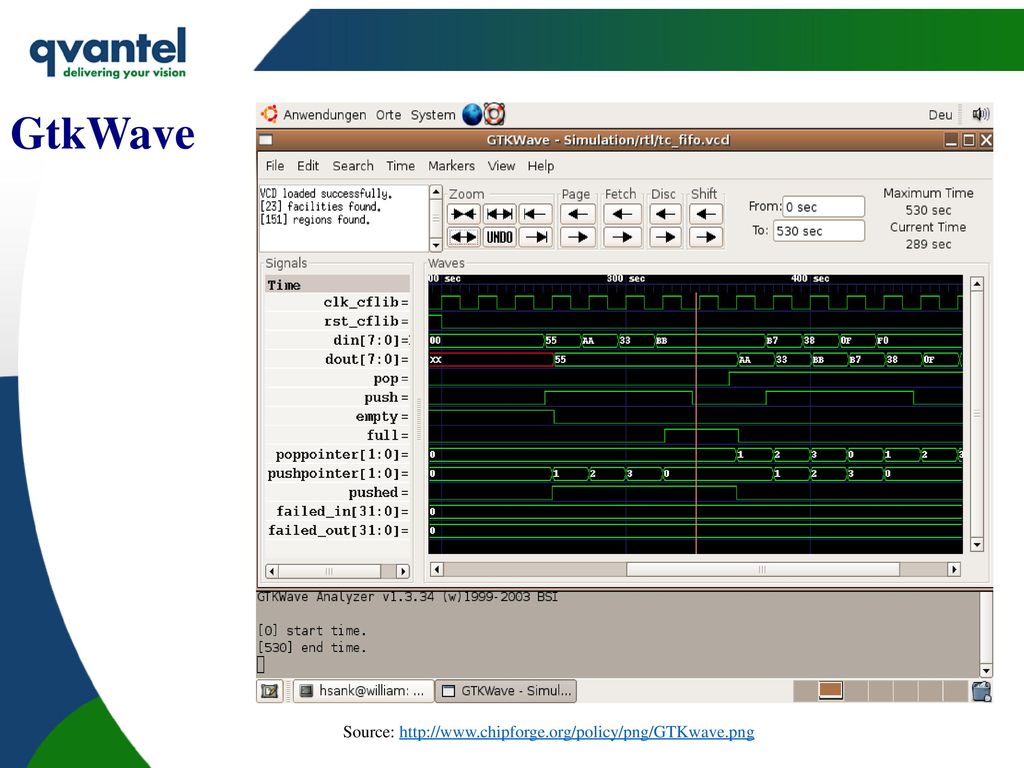Open the View menu
Image resolution: width=1024 pixels, height=768 pixels.
502,166
